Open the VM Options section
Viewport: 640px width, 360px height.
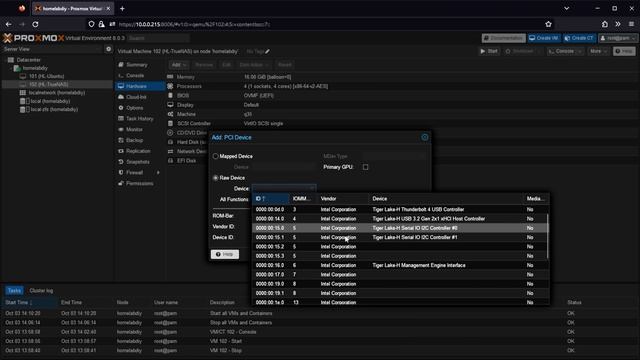coord(140,108)
